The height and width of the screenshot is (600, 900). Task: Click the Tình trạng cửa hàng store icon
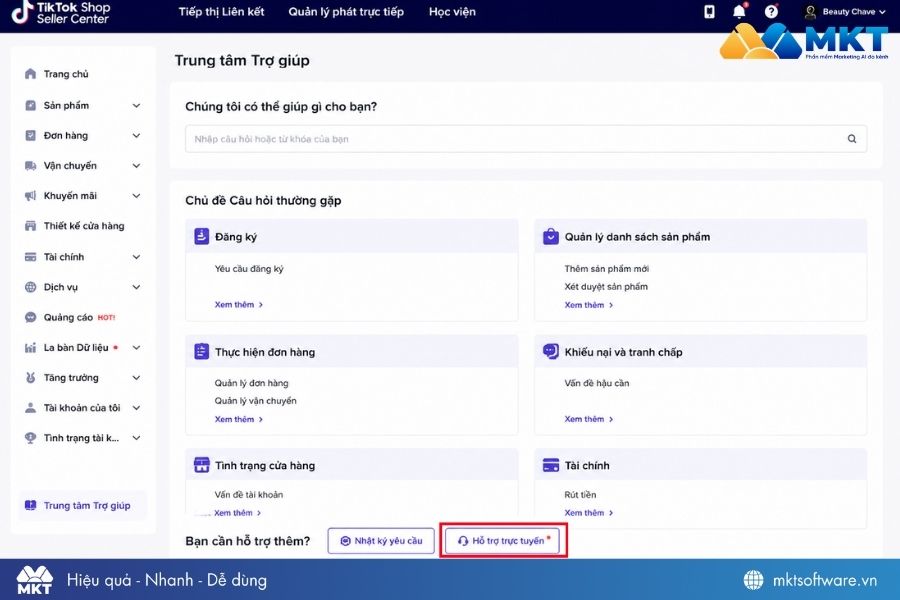point(201,465)
